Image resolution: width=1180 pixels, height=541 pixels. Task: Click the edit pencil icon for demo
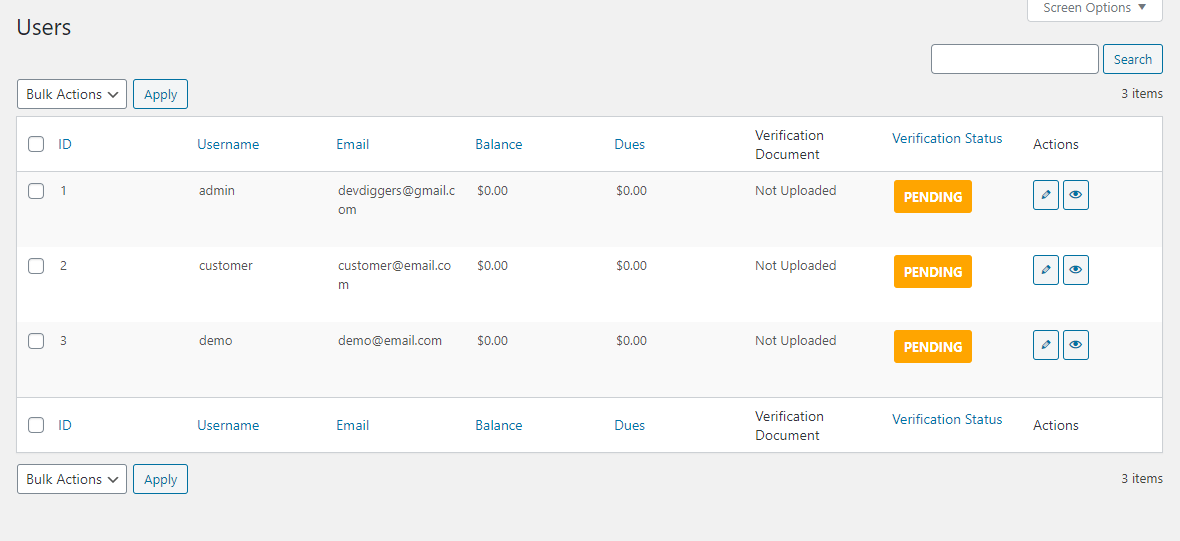[1046, 345]
